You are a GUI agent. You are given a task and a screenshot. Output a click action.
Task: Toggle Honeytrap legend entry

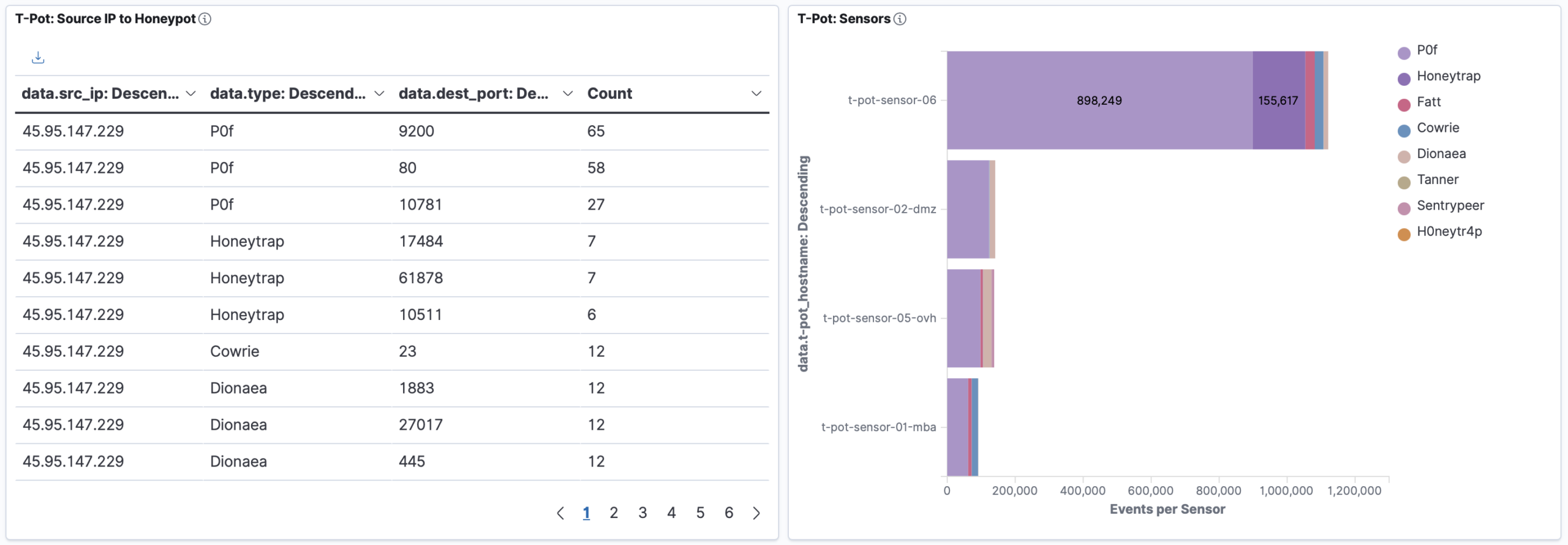pyautogui.click(x=1448, y=76)
